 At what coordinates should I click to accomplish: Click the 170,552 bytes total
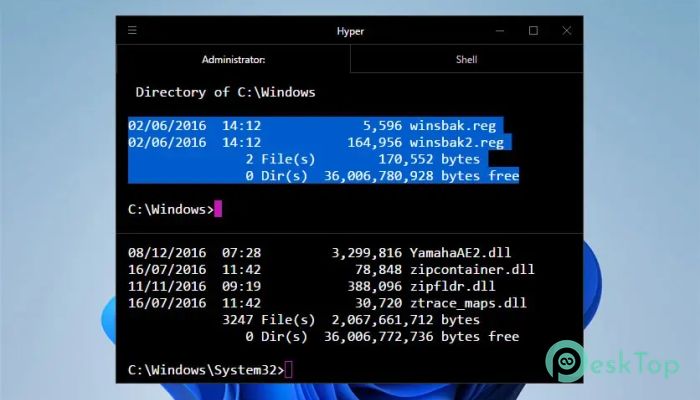(429, 159)
